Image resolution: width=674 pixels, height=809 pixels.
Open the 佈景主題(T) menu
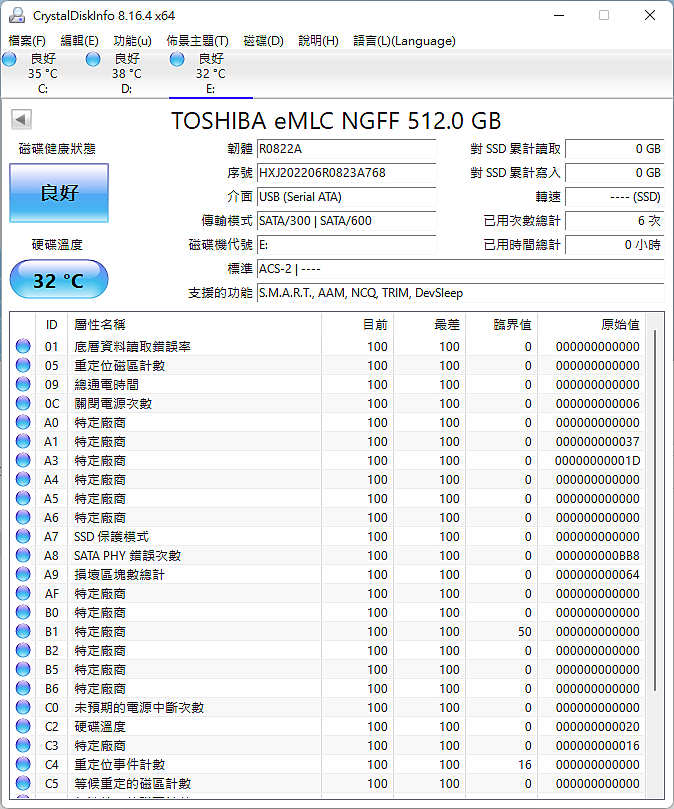tap(198, 41)
